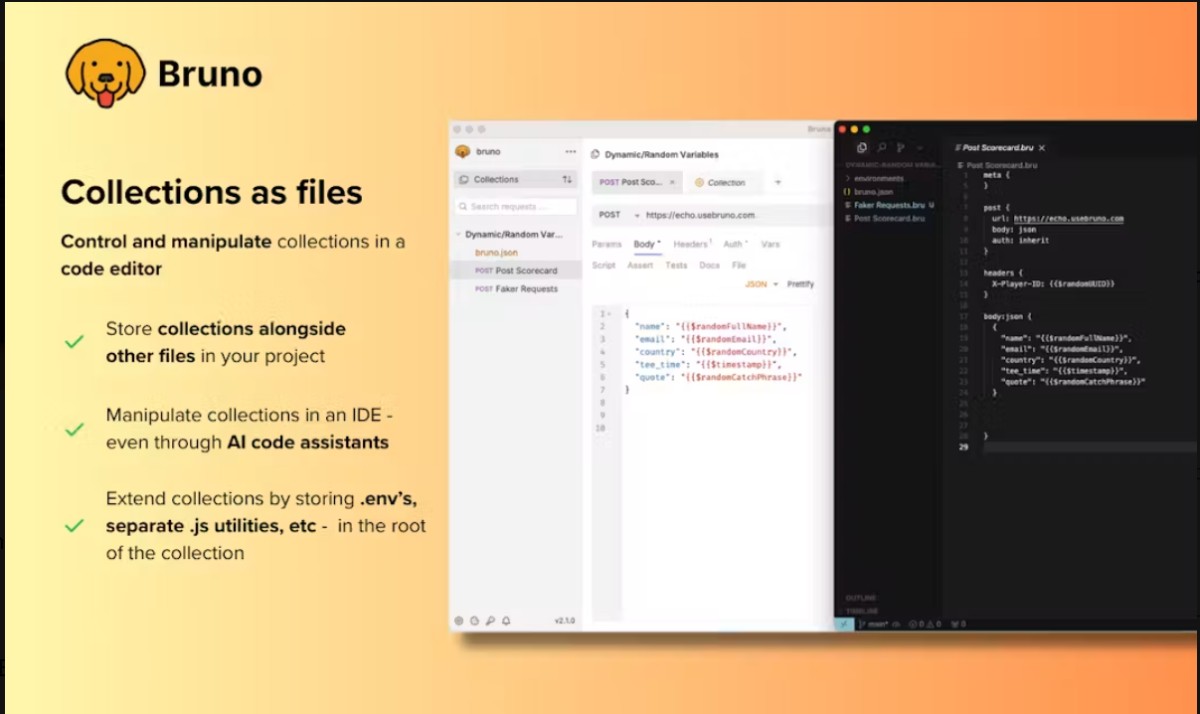Click the wrench-shaped icon in Bruno's footer
The height and width of the screenshot is (714, 1200).
point(490,620)
